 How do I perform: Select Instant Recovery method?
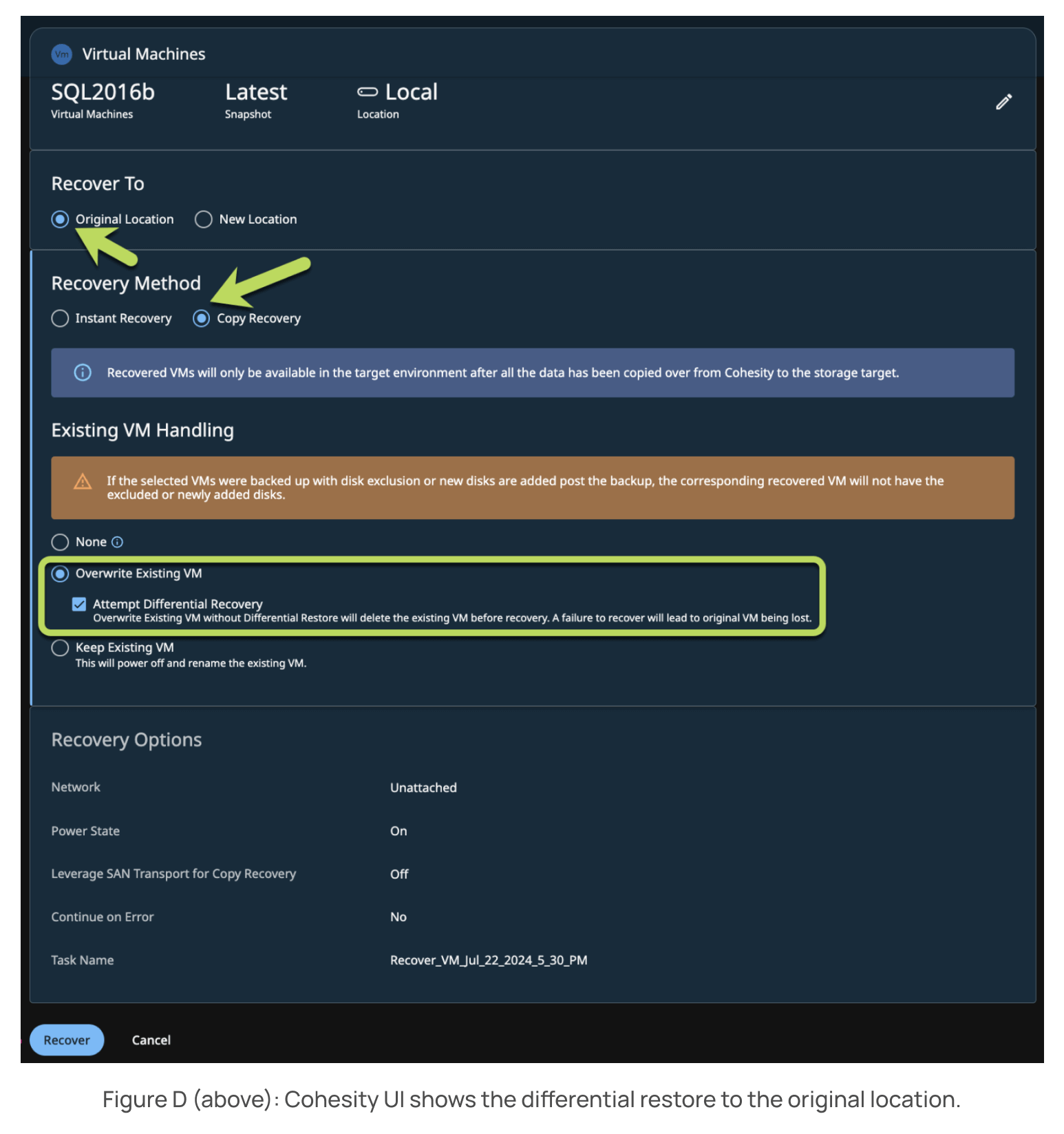tap(61, 318)
